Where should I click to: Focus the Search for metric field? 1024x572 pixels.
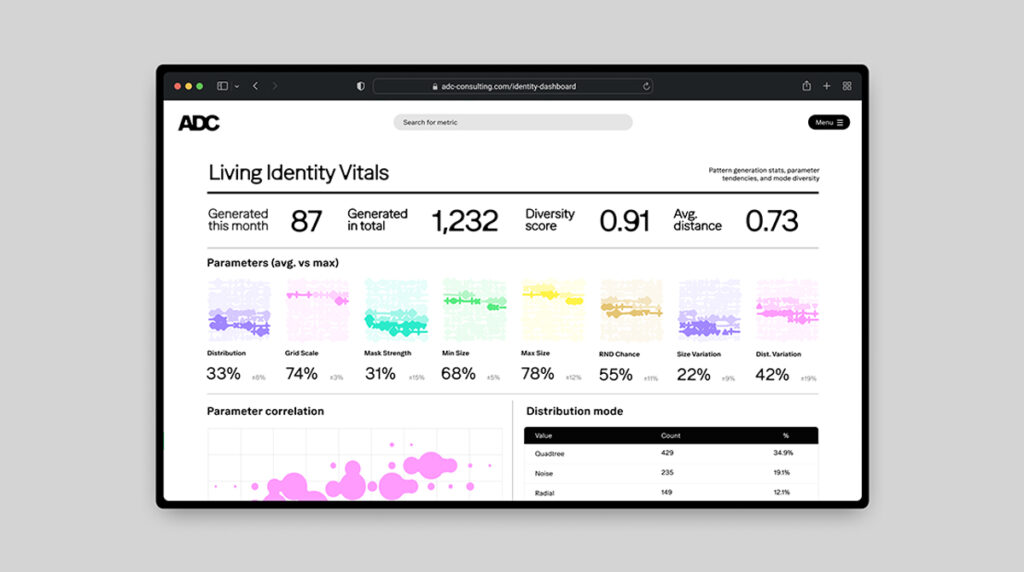pos(512,122)
